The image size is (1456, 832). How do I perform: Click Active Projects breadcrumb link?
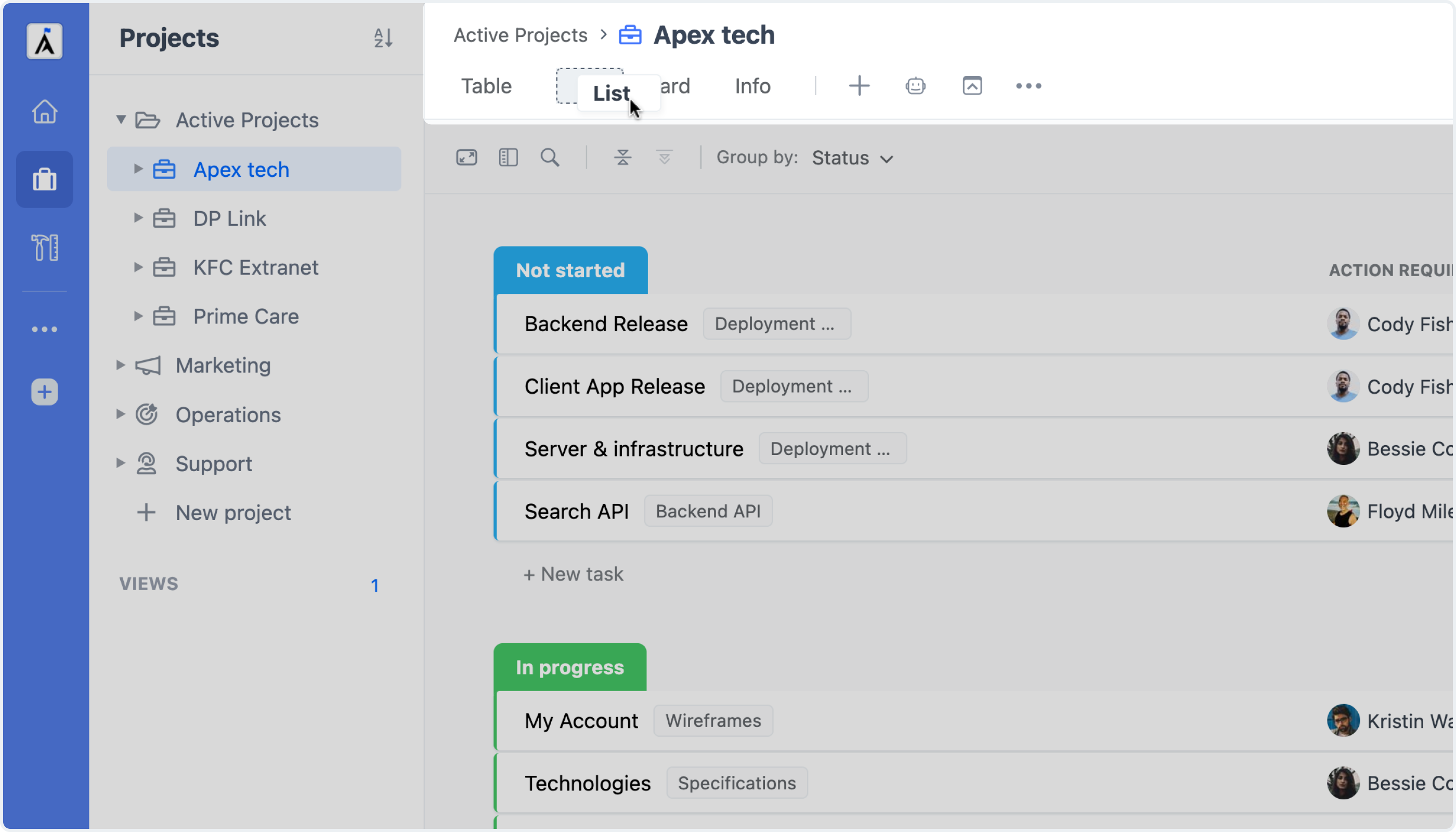click(521, 35)
